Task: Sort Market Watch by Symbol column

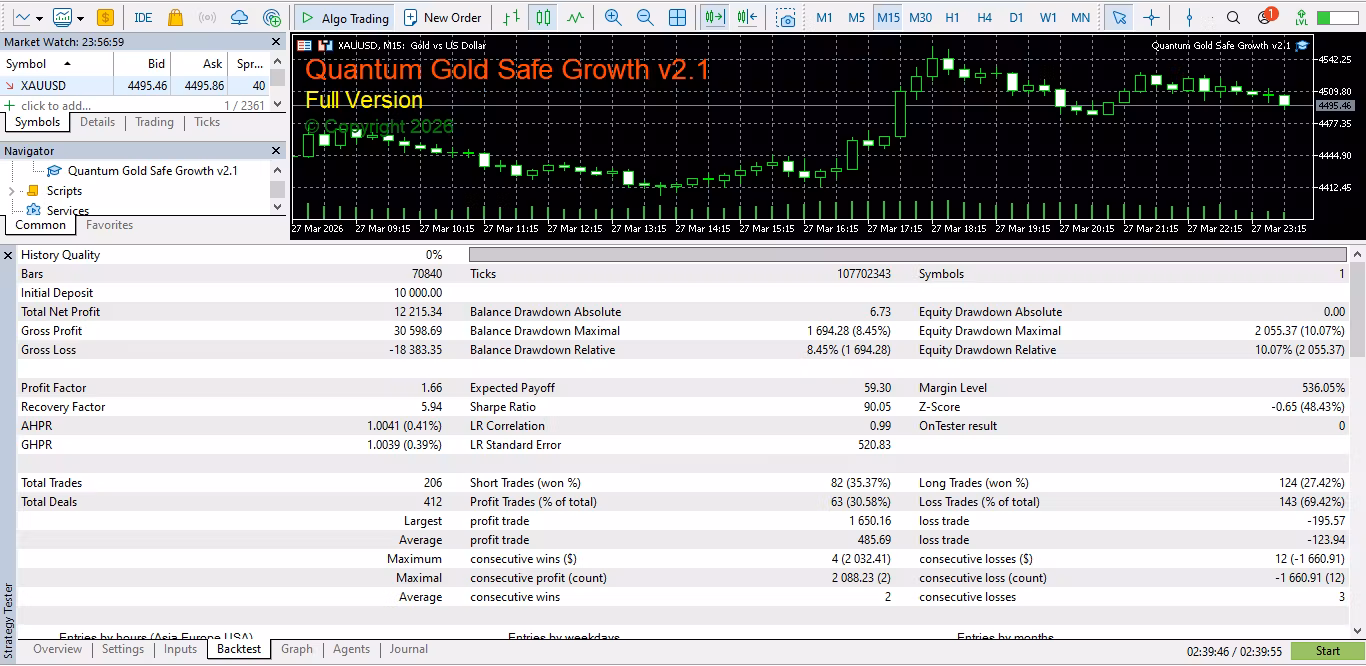Action: point(57,64)
